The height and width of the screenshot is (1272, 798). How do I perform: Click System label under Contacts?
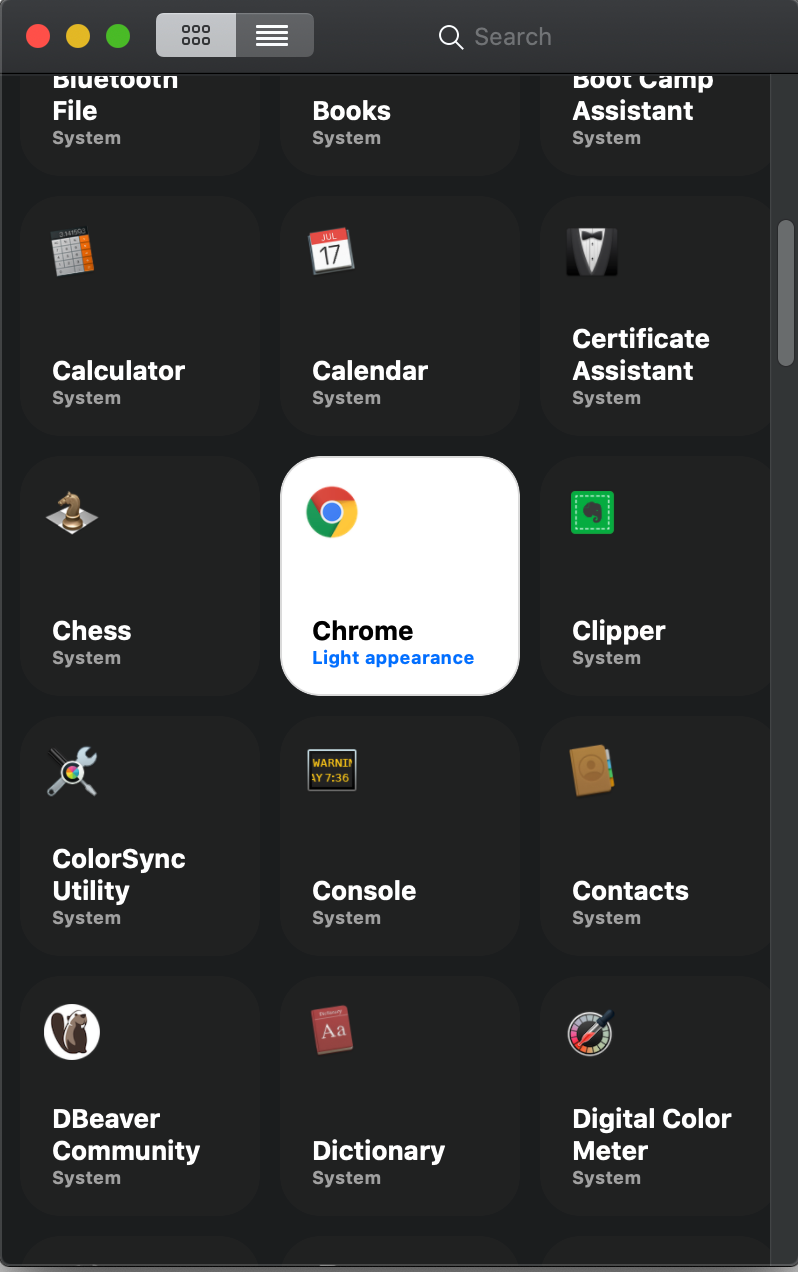pos(606,918)
